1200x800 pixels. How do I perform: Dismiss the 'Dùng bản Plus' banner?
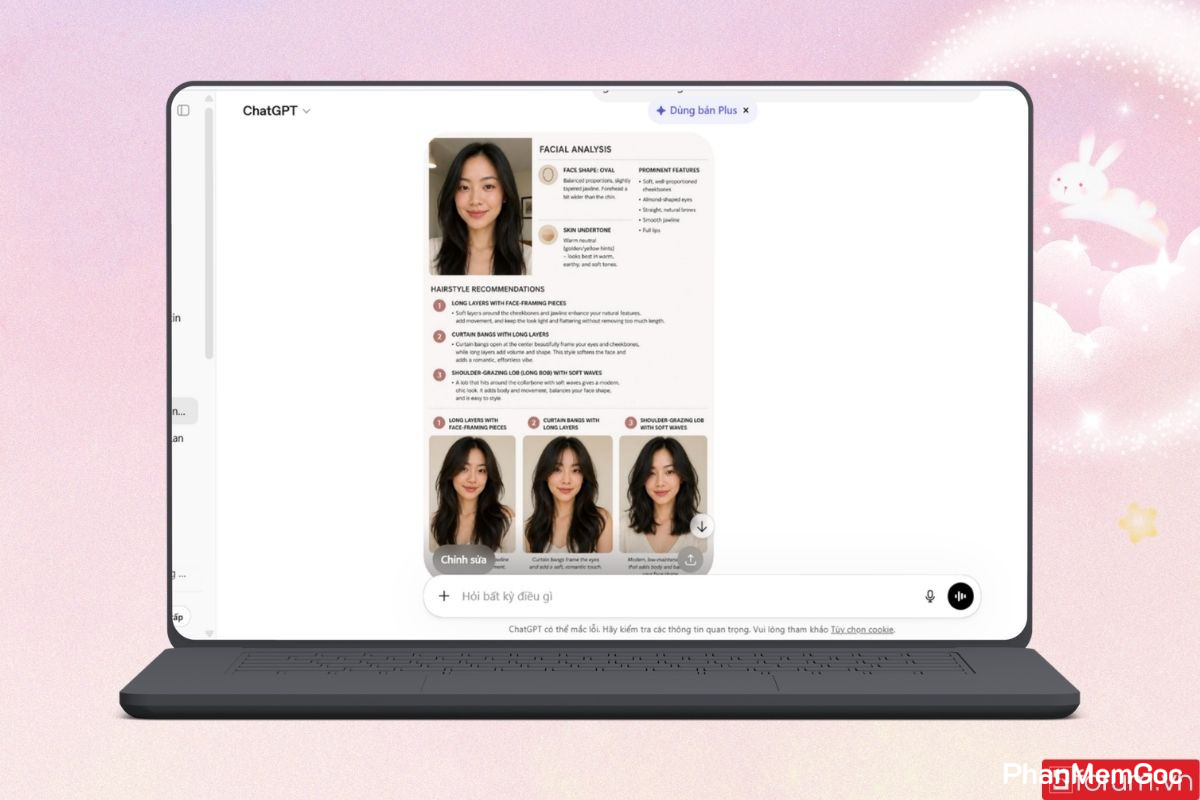pos(746,111)
